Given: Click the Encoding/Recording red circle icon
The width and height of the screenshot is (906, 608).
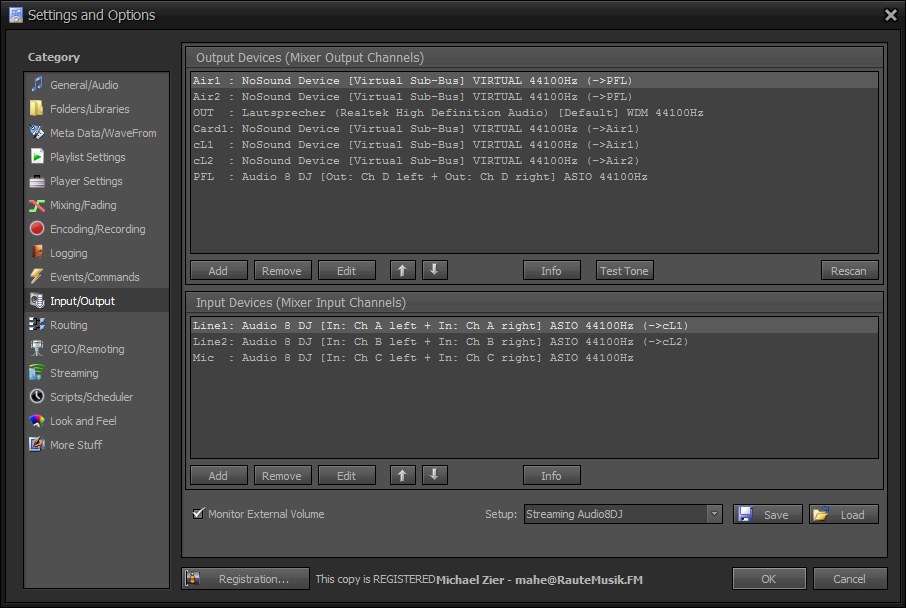Looking at the screenshot, I should point(37,229).
